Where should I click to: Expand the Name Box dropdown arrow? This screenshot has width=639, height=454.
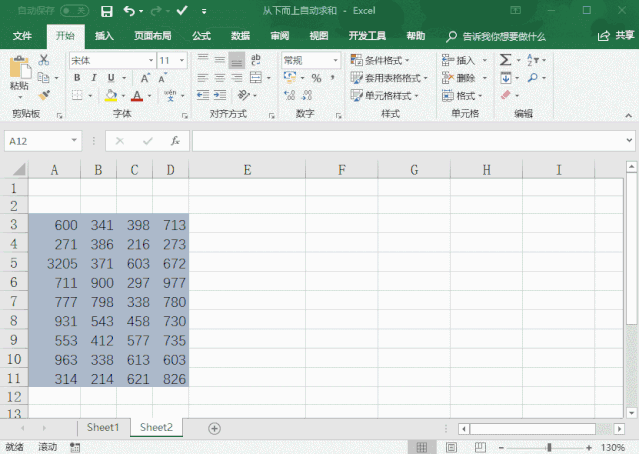click(x=74, y=141)
